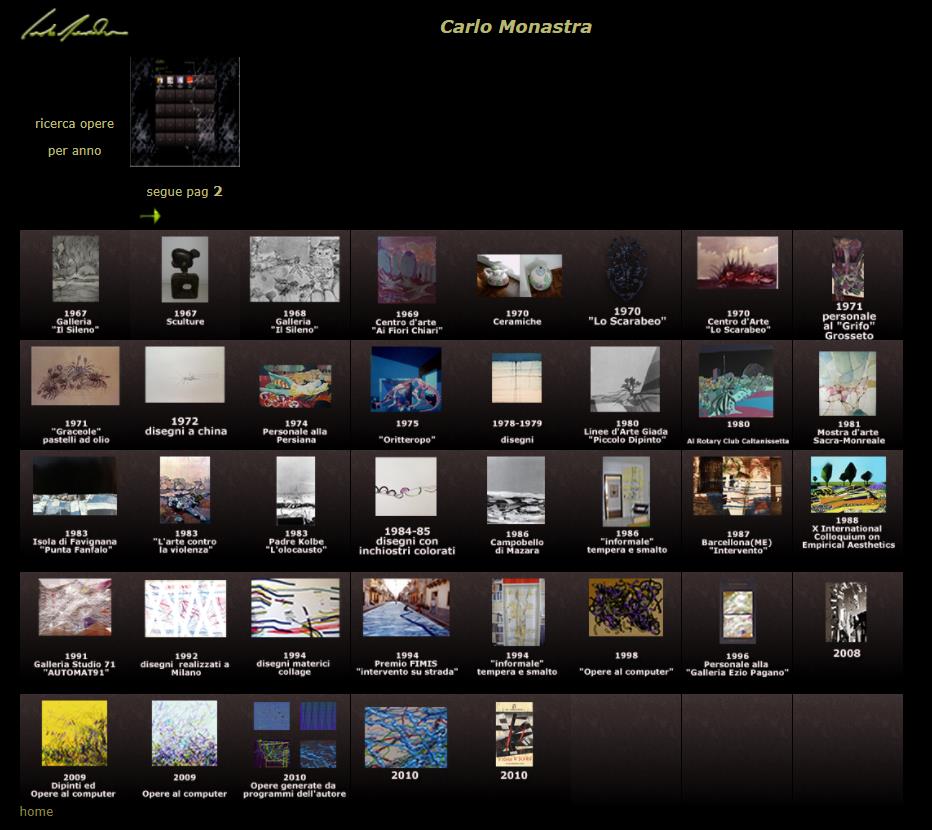View 1970 Centro d'Arte "Lo Scarabeo" painting
932x830 pixels.
coord(738,262)
